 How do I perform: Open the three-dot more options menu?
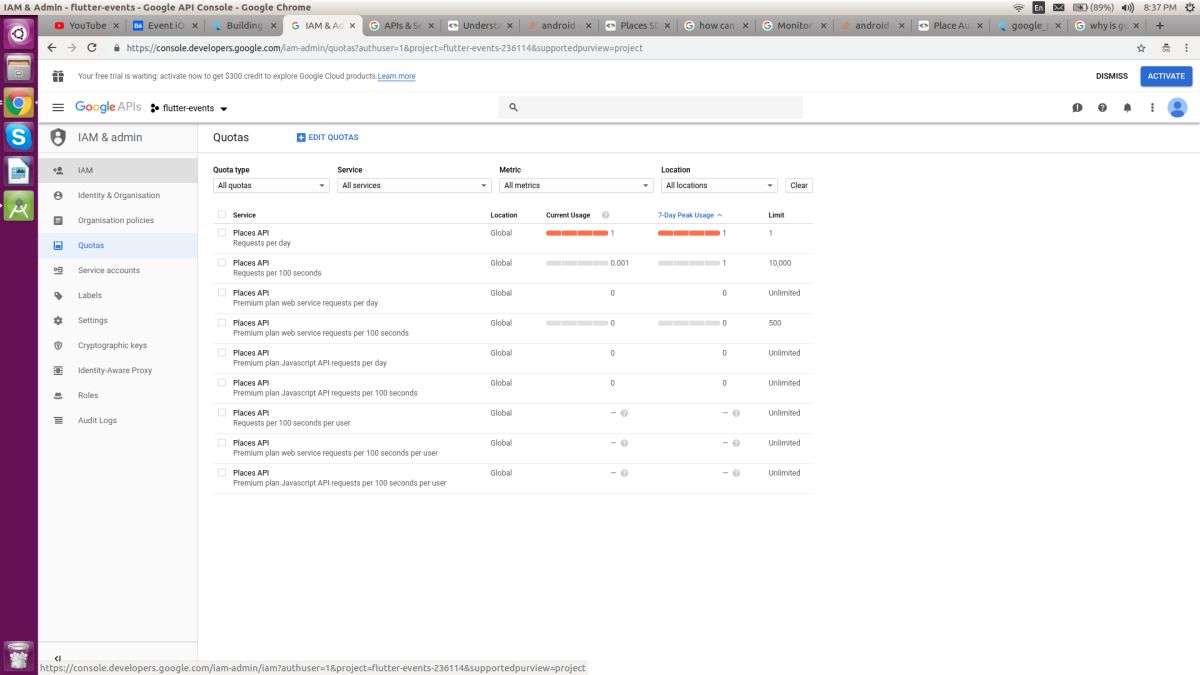(1152, 107)
